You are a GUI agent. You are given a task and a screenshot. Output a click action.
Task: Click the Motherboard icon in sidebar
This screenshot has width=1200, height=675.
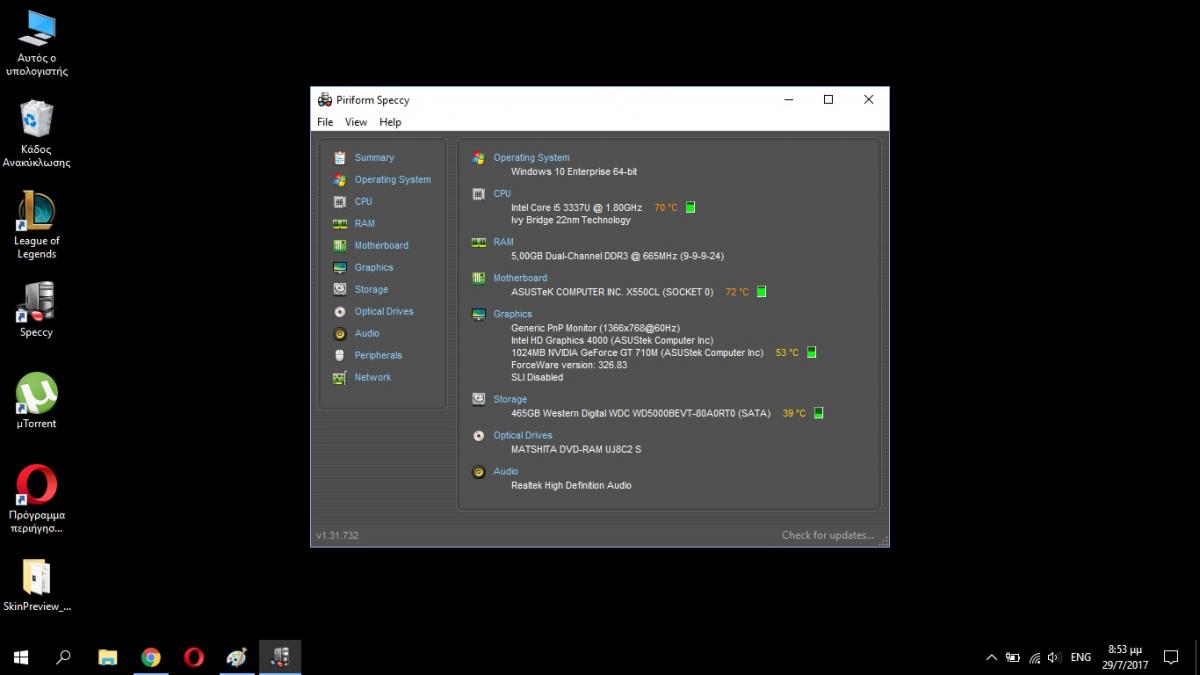point(340,246)
